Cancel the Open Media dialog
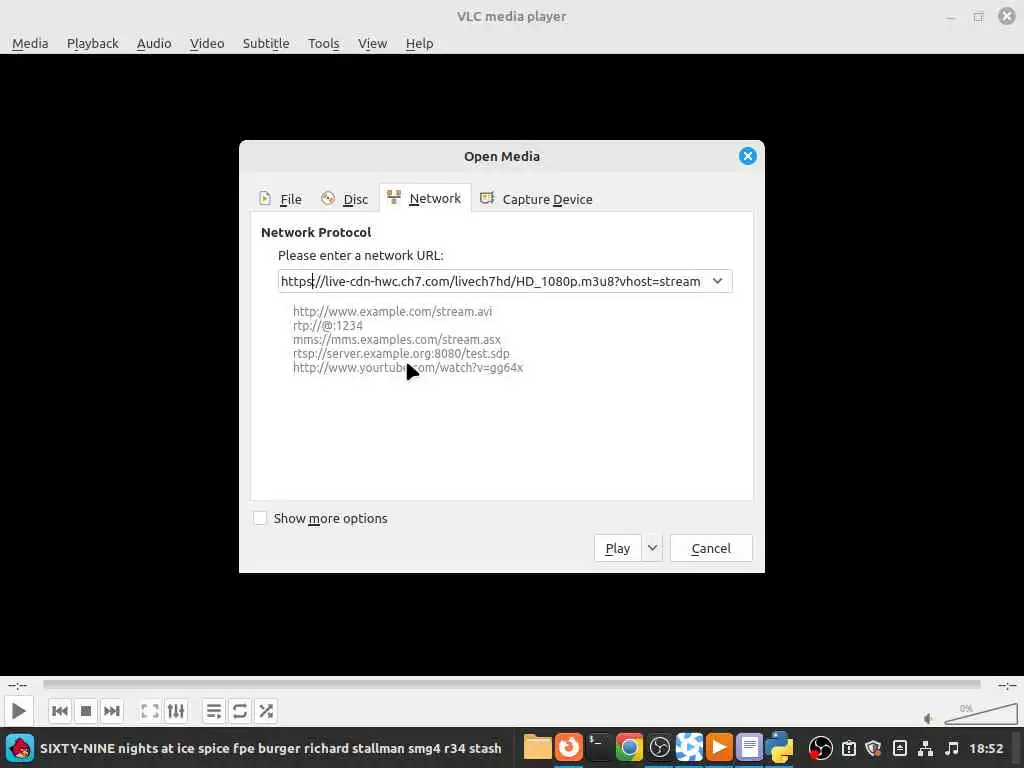This screenshot has width=1024, height=768. pos(711,549)
